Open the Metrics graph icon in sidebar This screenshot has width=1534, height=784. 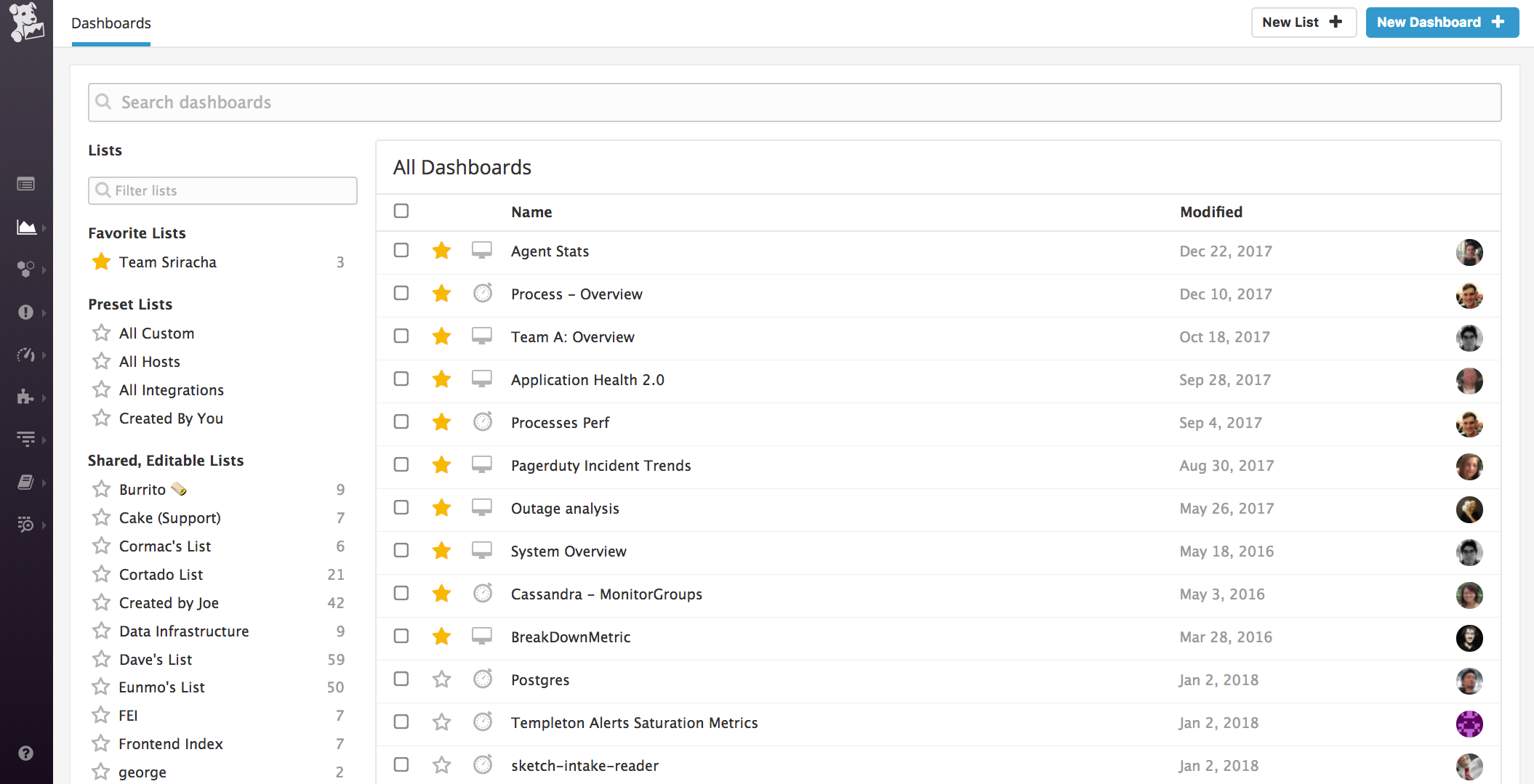[x=26, y=227]
